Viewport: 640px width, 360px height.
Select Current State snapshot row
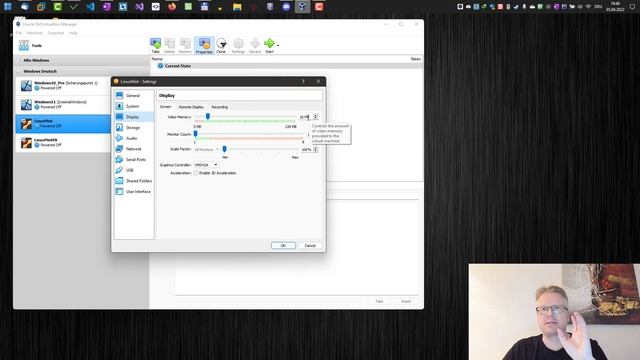[288, 66]
